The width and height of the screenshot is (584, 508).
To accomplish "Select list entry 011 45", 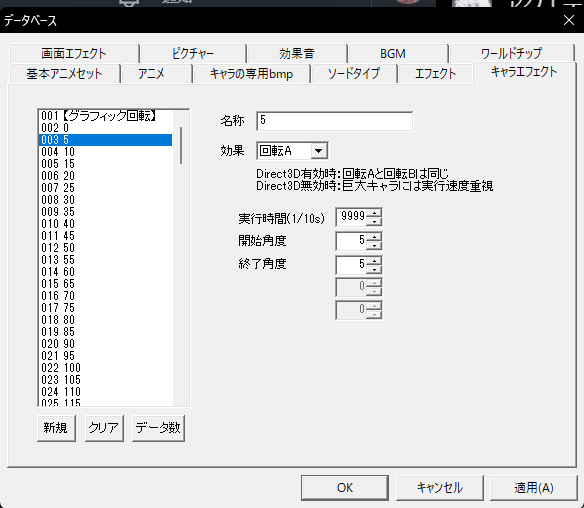I will (105, 235).
